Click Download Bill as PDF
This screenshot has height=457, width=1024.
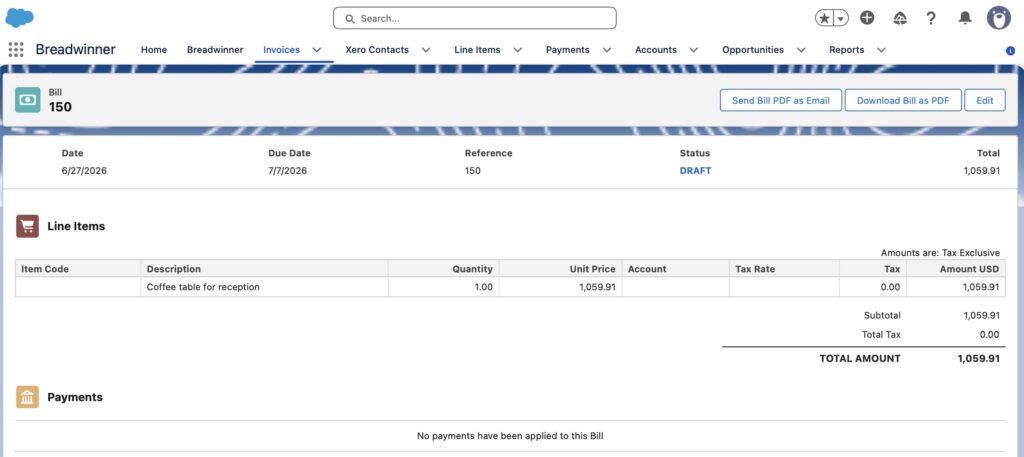point(903,101)
